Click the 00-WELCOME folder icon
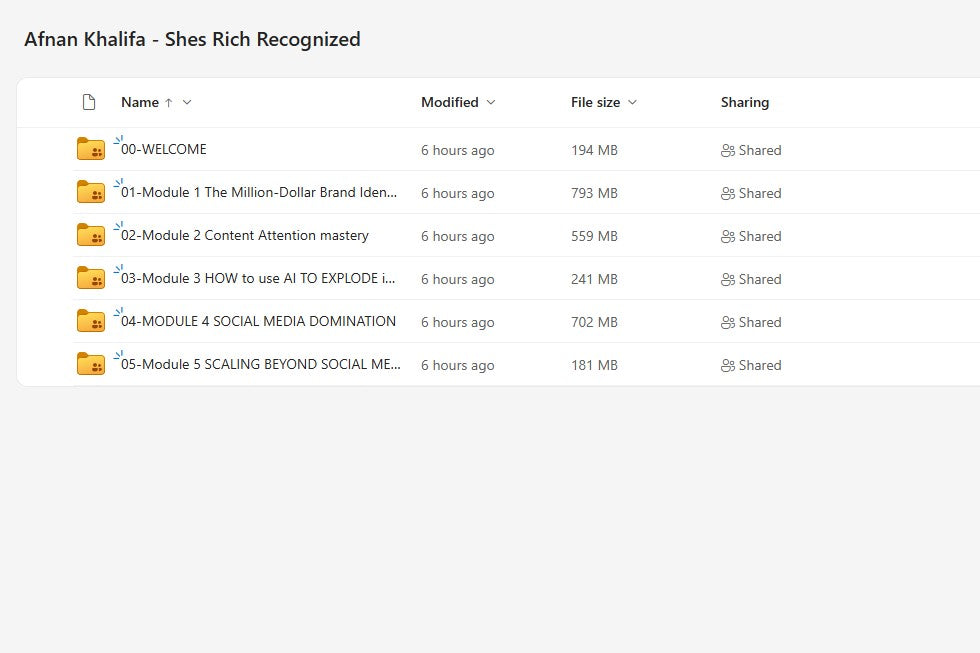The width and height of the screenshot is (980, 653). tap(91, 149)
